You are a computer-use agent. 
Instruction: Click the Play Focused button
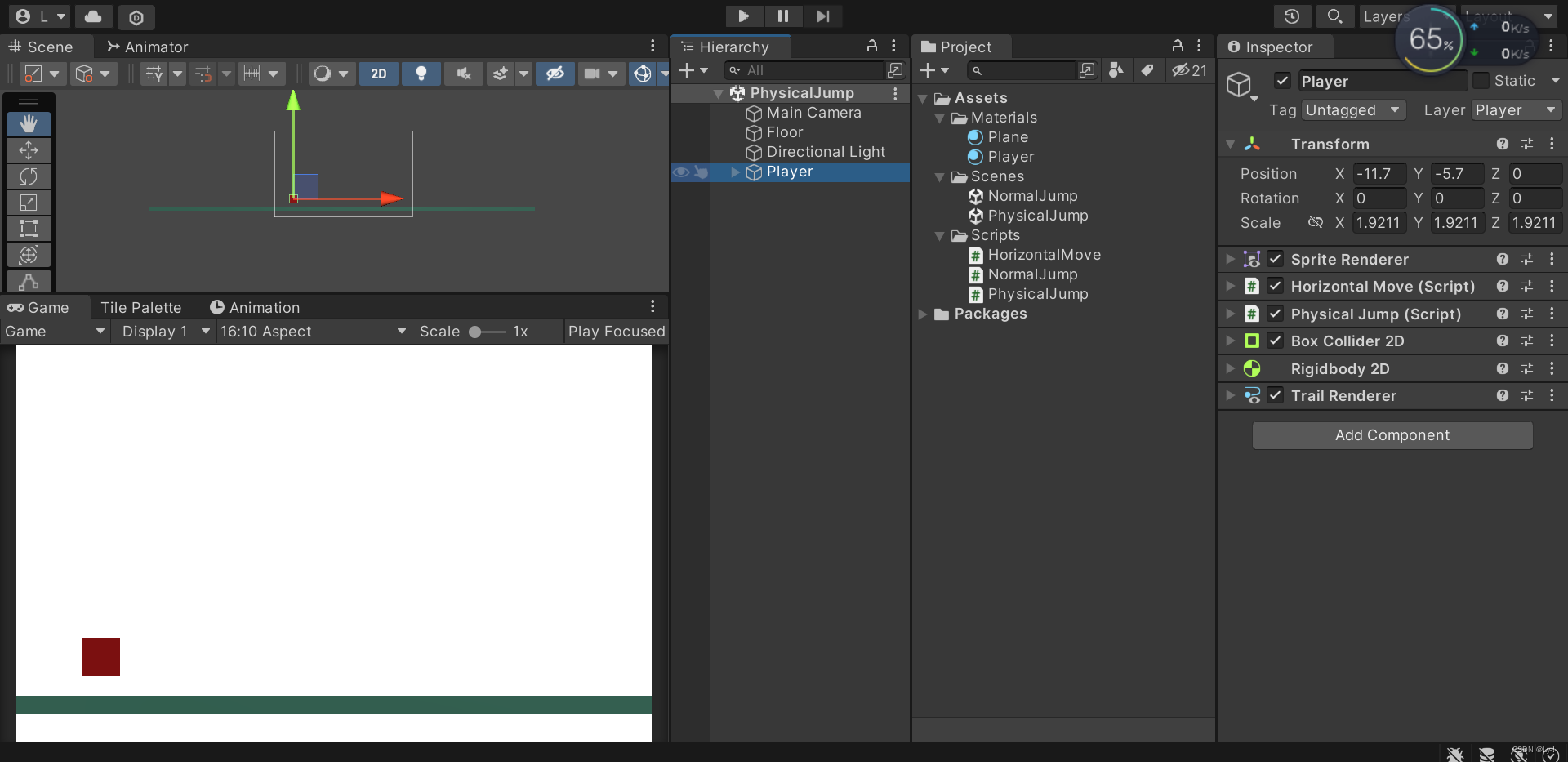coord(617,331)
